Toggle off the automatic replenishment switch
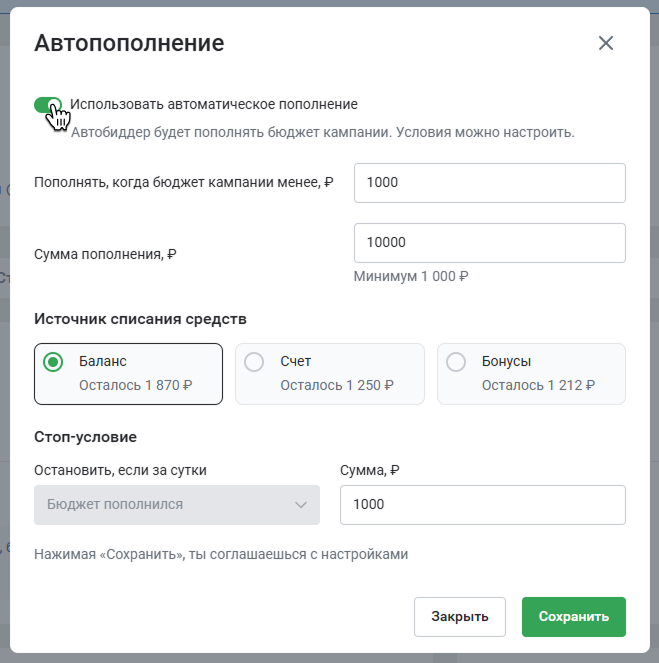This screenshot has height=663, width=659. tap(48, 104)
